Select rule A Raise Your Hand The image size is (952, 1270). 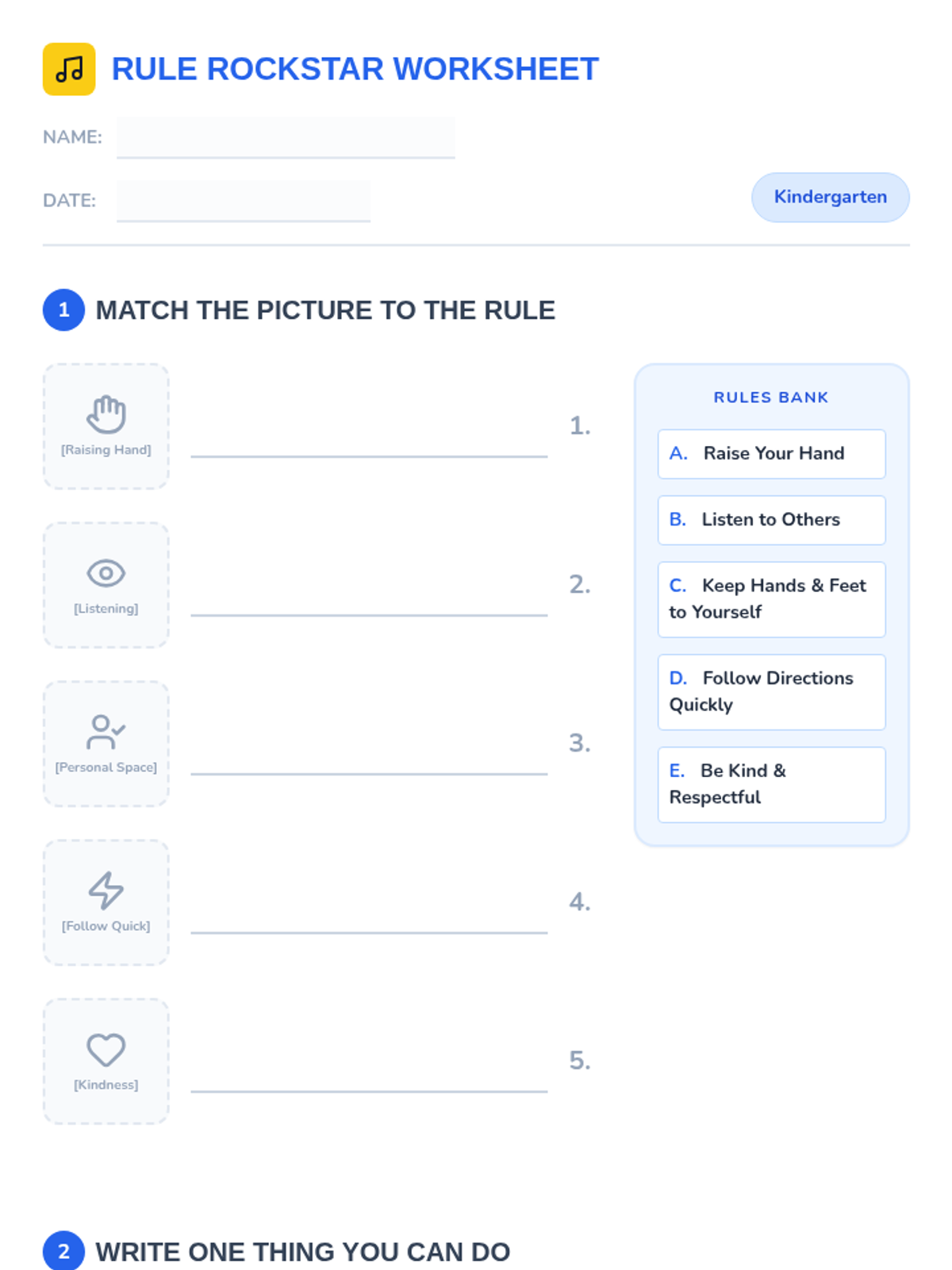pos(771,454)
